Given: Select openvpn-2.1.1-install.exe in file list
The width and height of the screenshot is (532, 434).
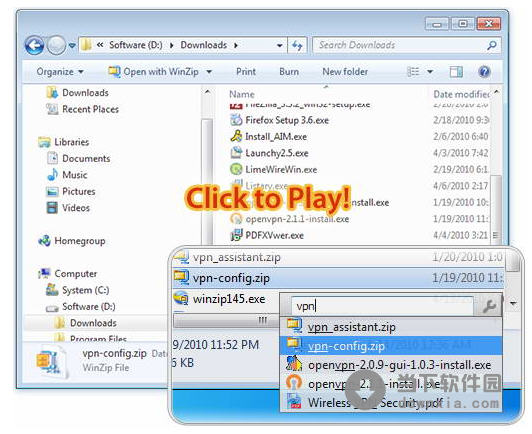Looking at the screenshot, I should [289, 219].
